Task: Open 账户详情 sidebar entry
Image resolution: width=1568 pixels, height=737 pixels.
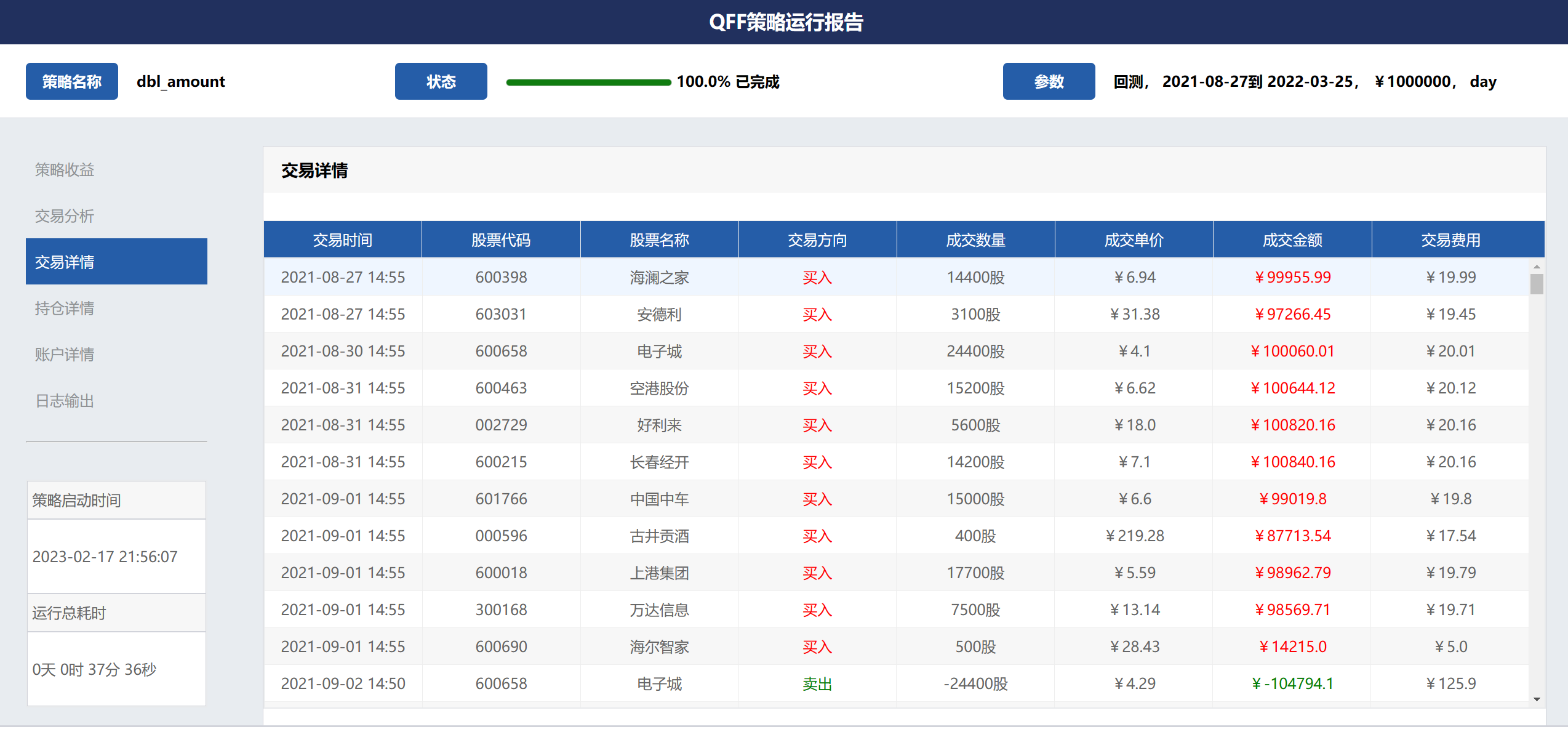Action: point(65,354)
